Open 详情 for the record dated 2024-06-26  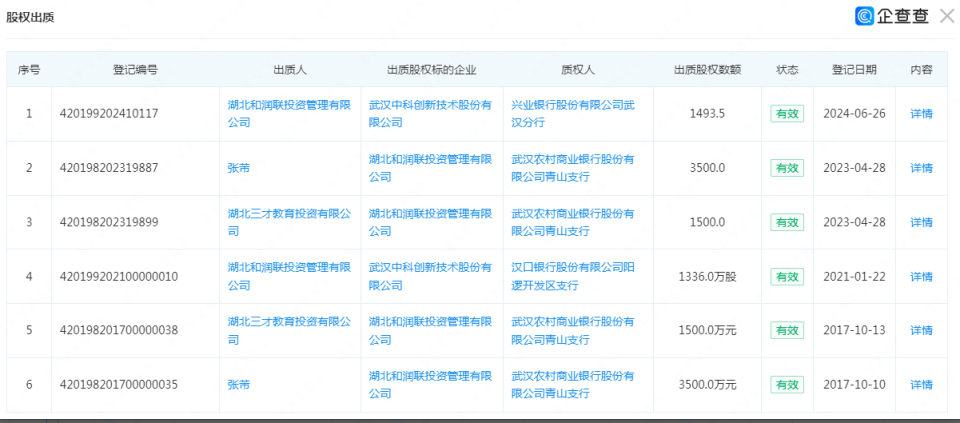point(921,114)
